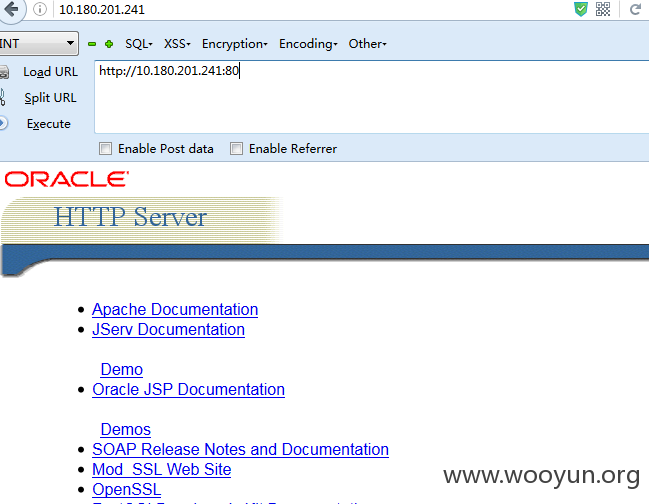This screenshot has width=649, height=504.
Task: Enable Referrer checkbox
Action: (x=236, y=149)
